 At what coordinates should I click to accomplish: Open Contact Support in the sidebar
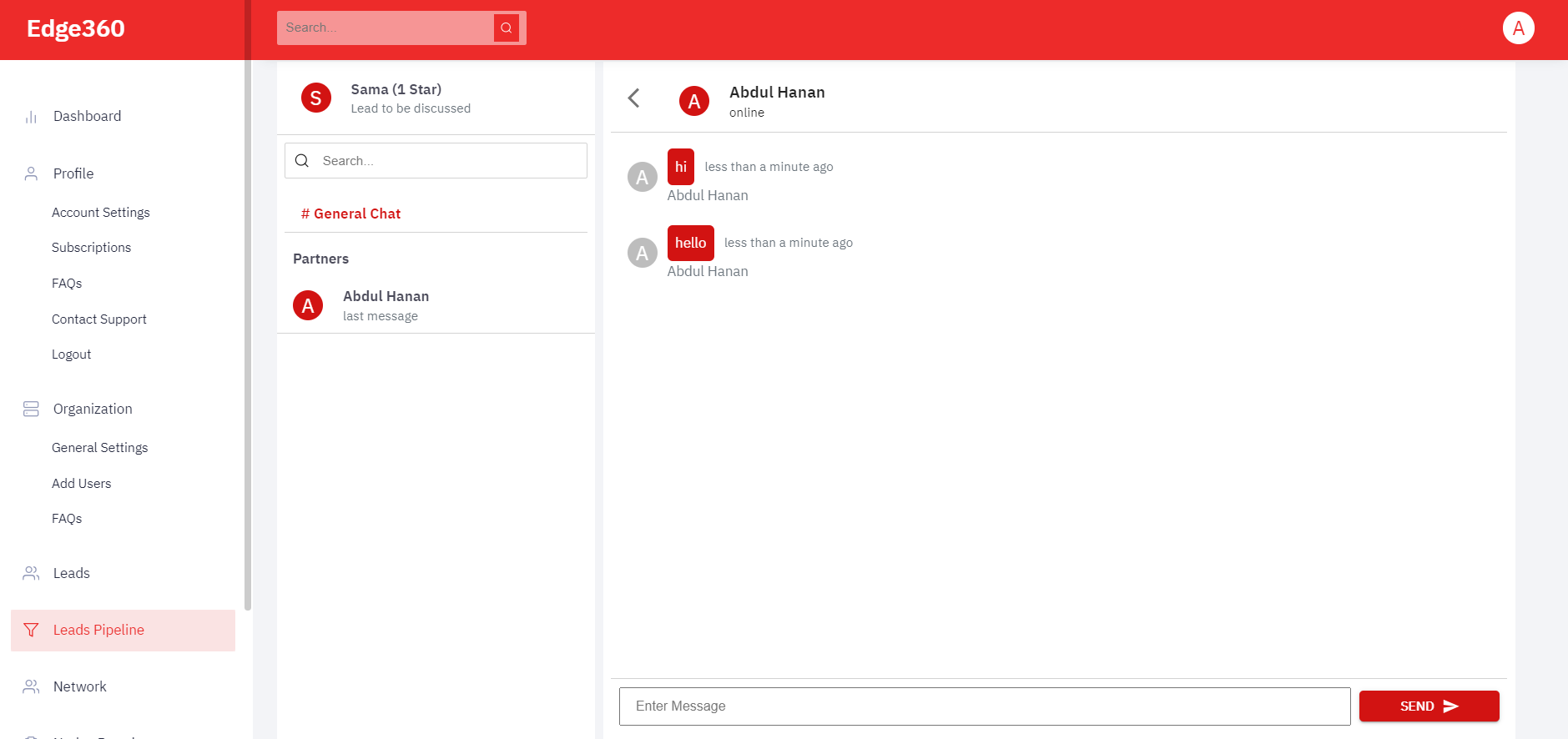99,319
